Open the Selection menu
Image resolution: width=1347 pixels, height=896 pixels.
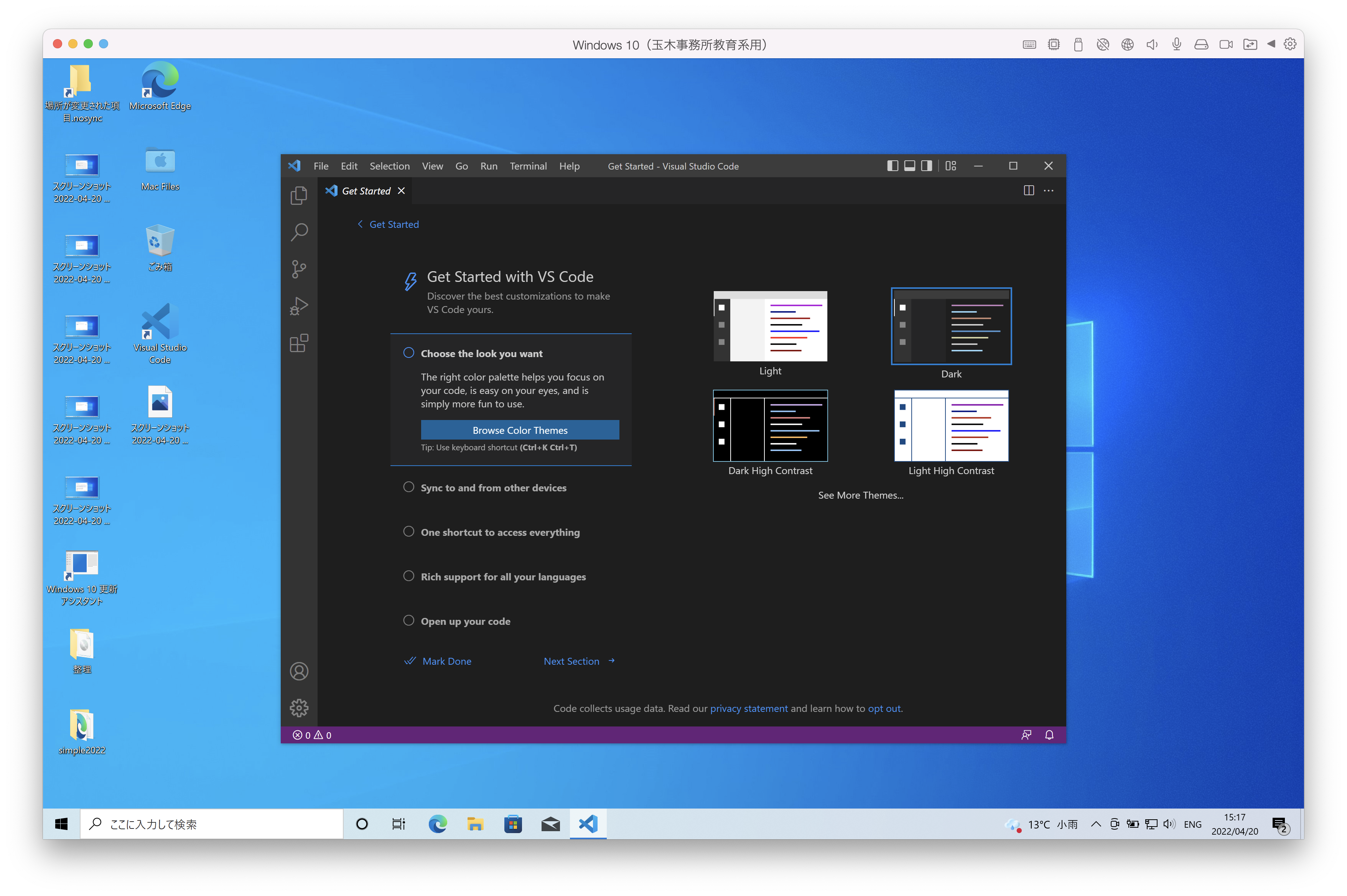[x=389, y=166]
